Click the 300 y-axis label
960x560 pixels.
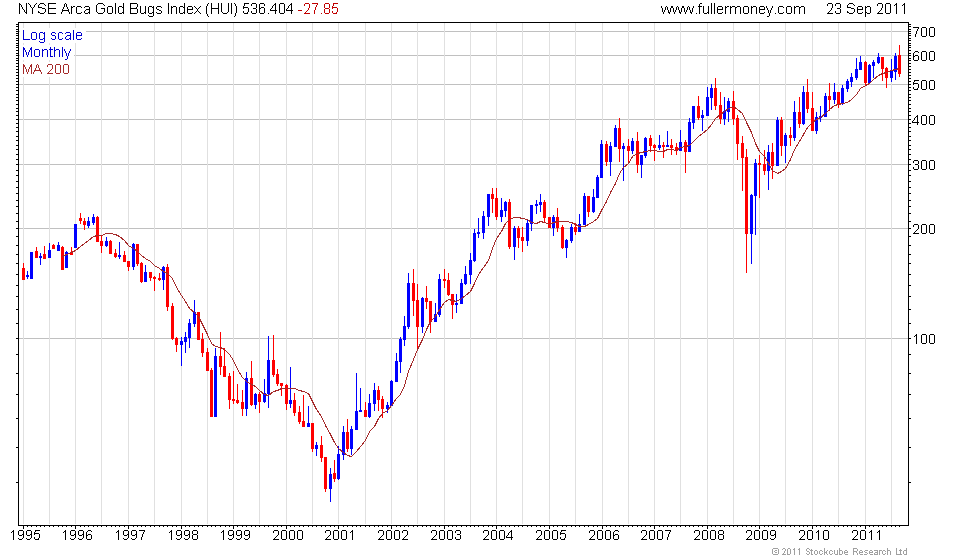(x=923, y=165)
